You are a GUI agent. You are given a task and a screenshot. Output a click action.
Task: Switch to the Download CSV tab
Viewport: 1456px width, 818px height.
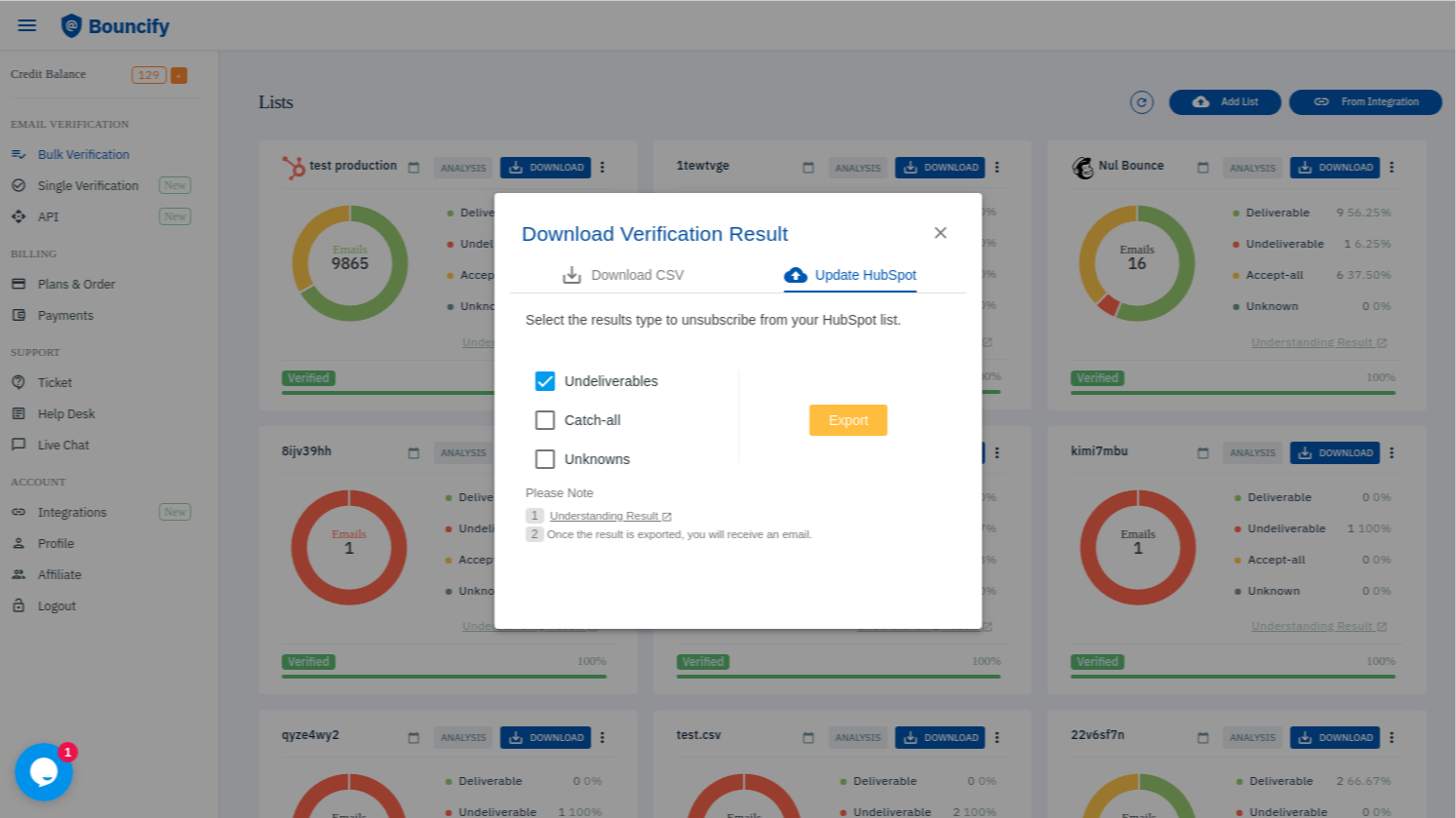623,275
